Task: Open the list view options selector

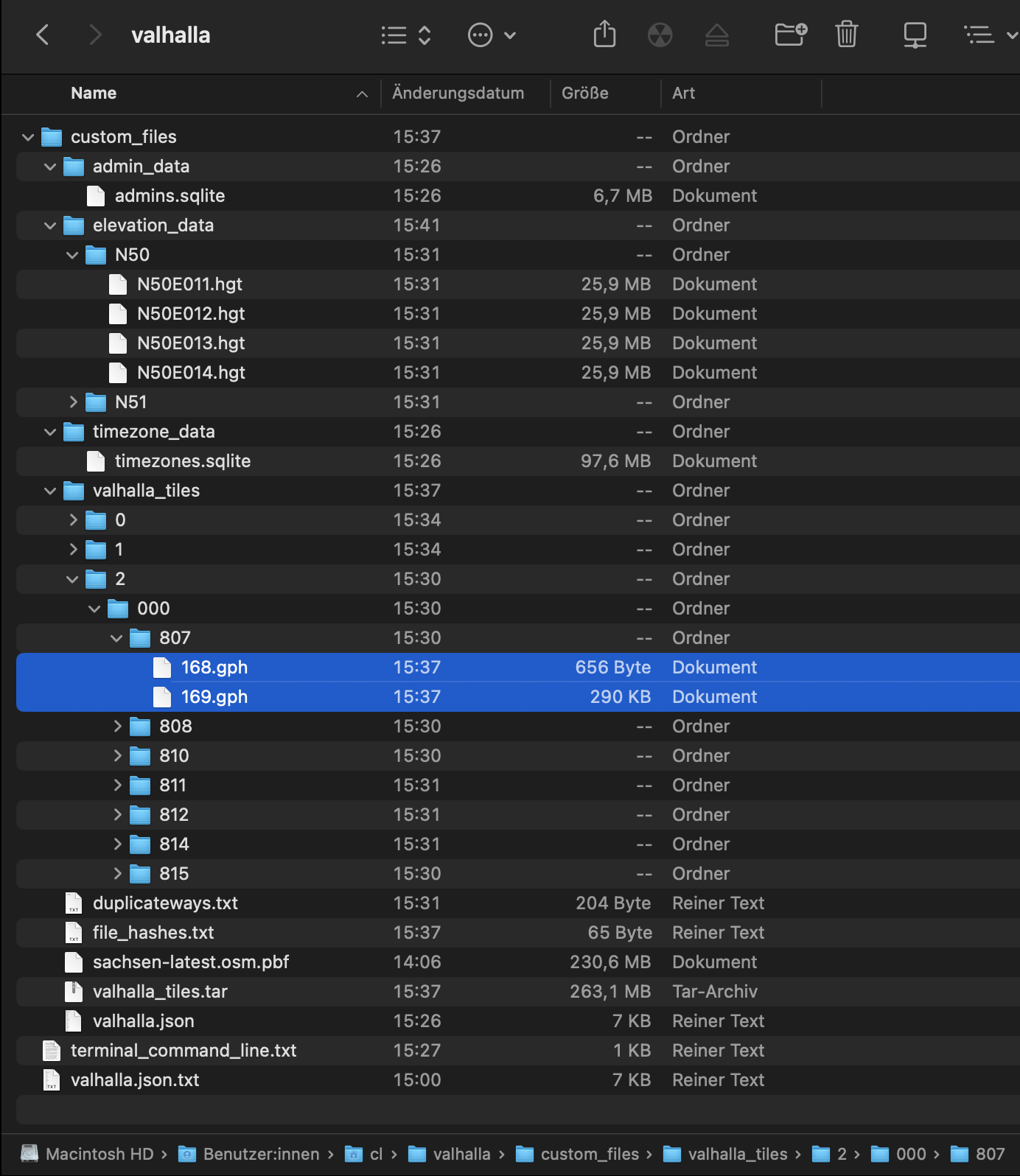Action: click(x=405, y=35)
